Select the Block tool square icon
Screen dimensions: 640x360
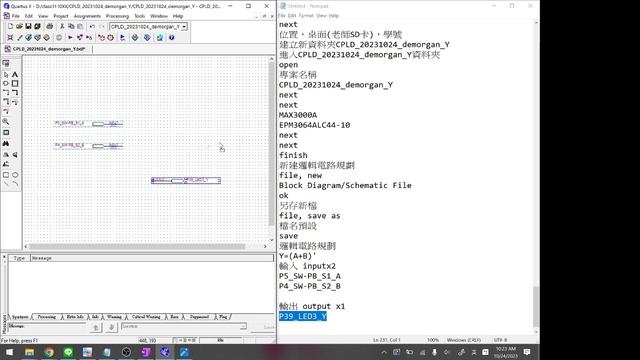tap(15, 83)
